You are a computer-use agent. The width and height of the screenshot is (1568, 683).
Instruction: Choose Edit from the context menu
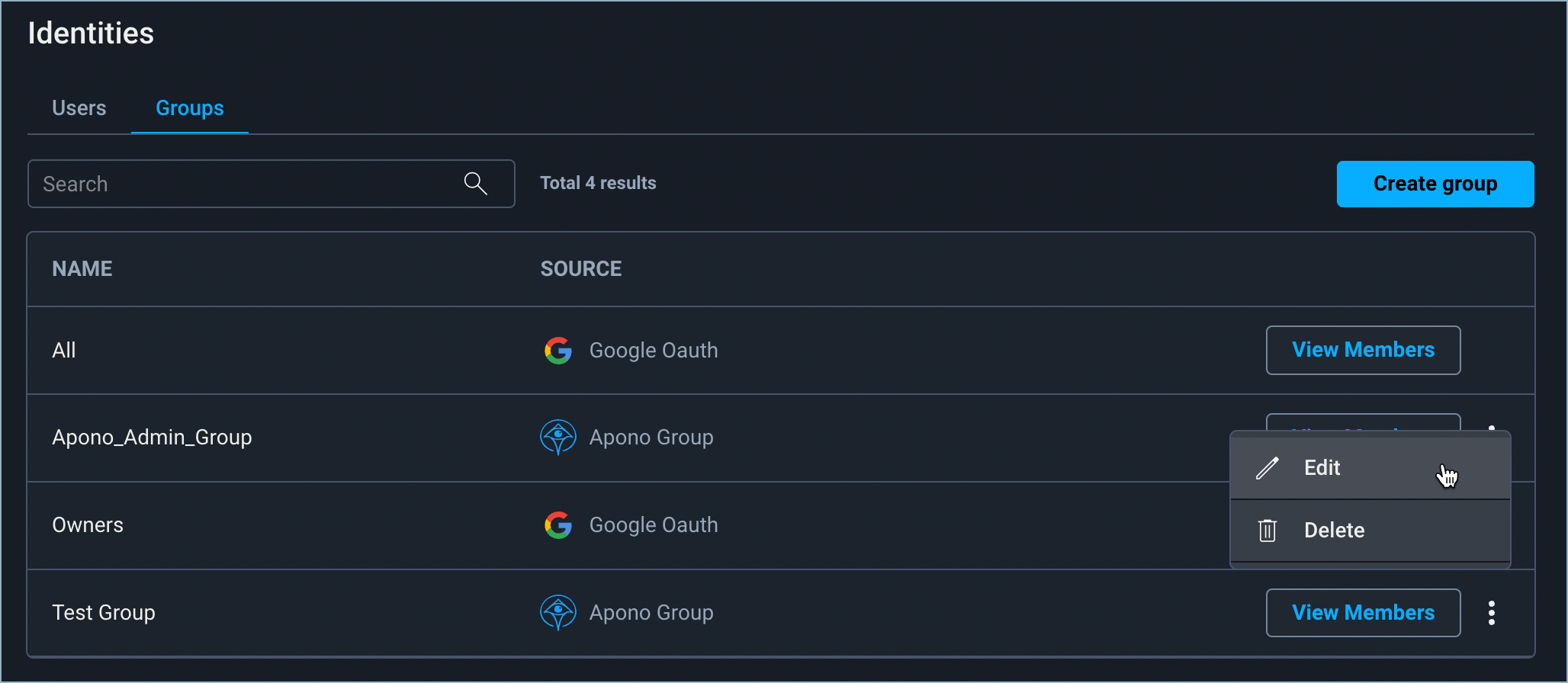(1322, 468)
